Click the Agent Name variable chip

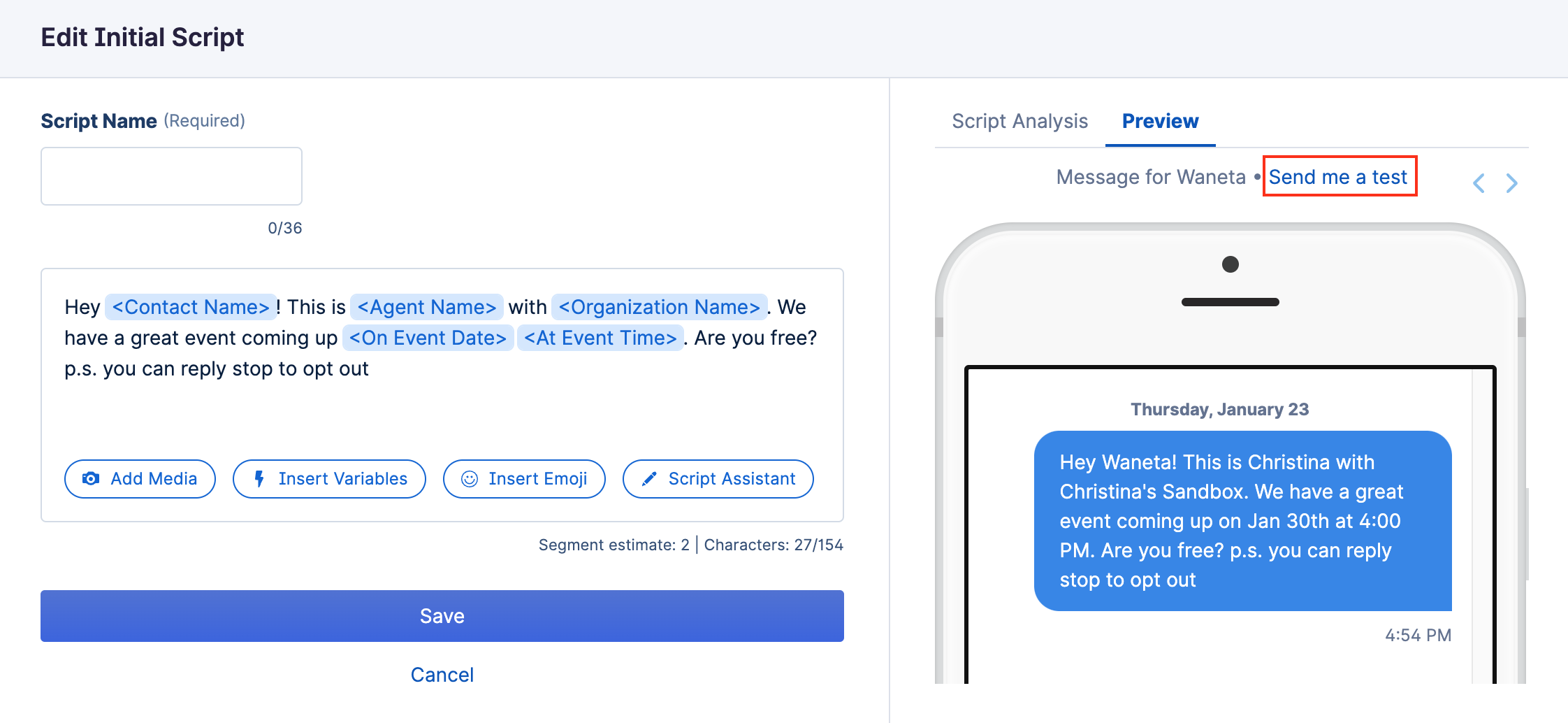tap(427, 307)
